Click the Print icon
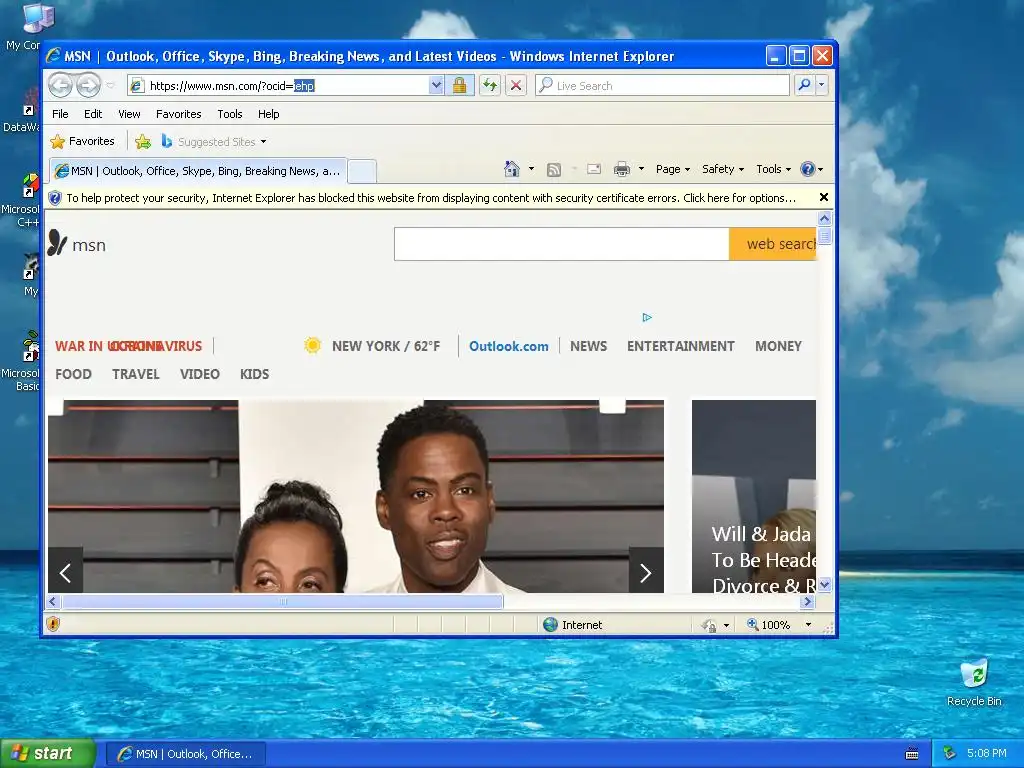This screenshot has width=1024, height=768. [622, 169]
